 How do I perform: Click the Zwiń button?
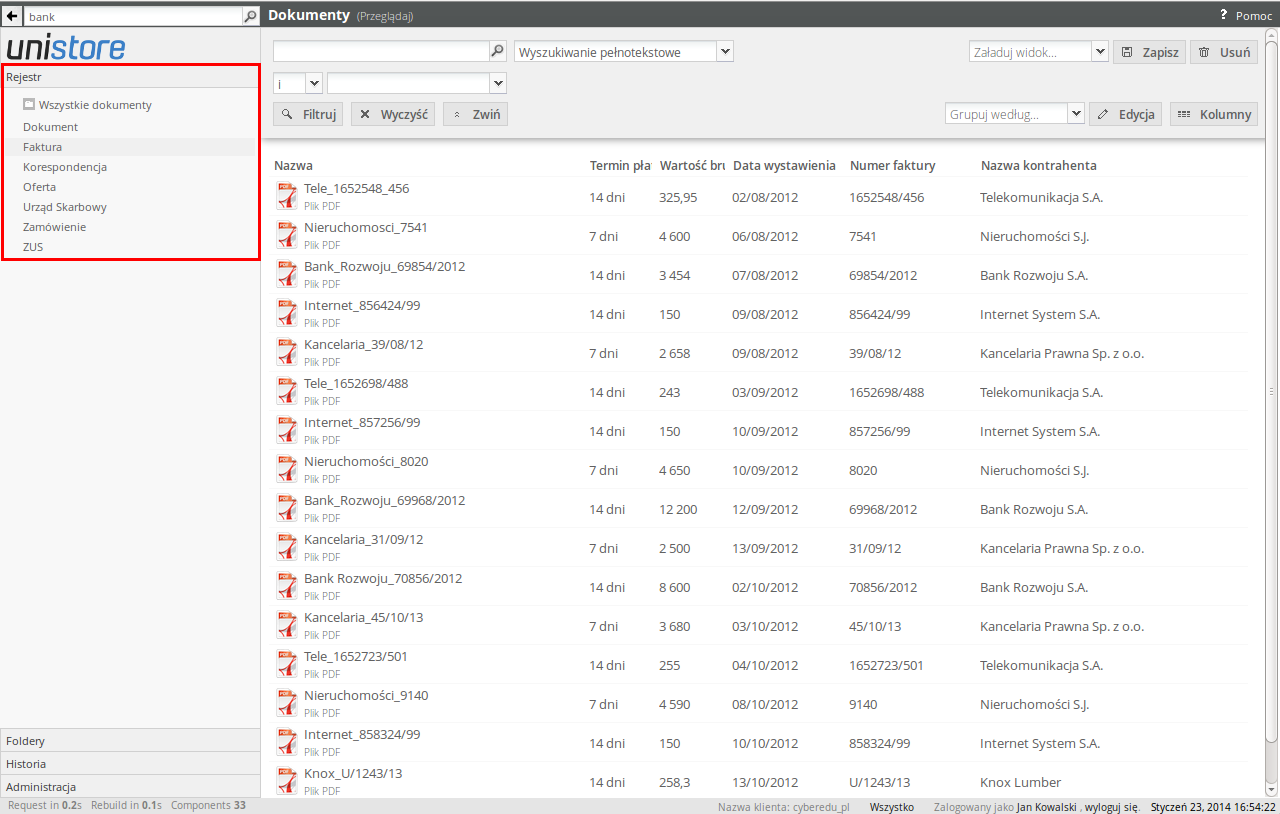(x=475, y=114)
